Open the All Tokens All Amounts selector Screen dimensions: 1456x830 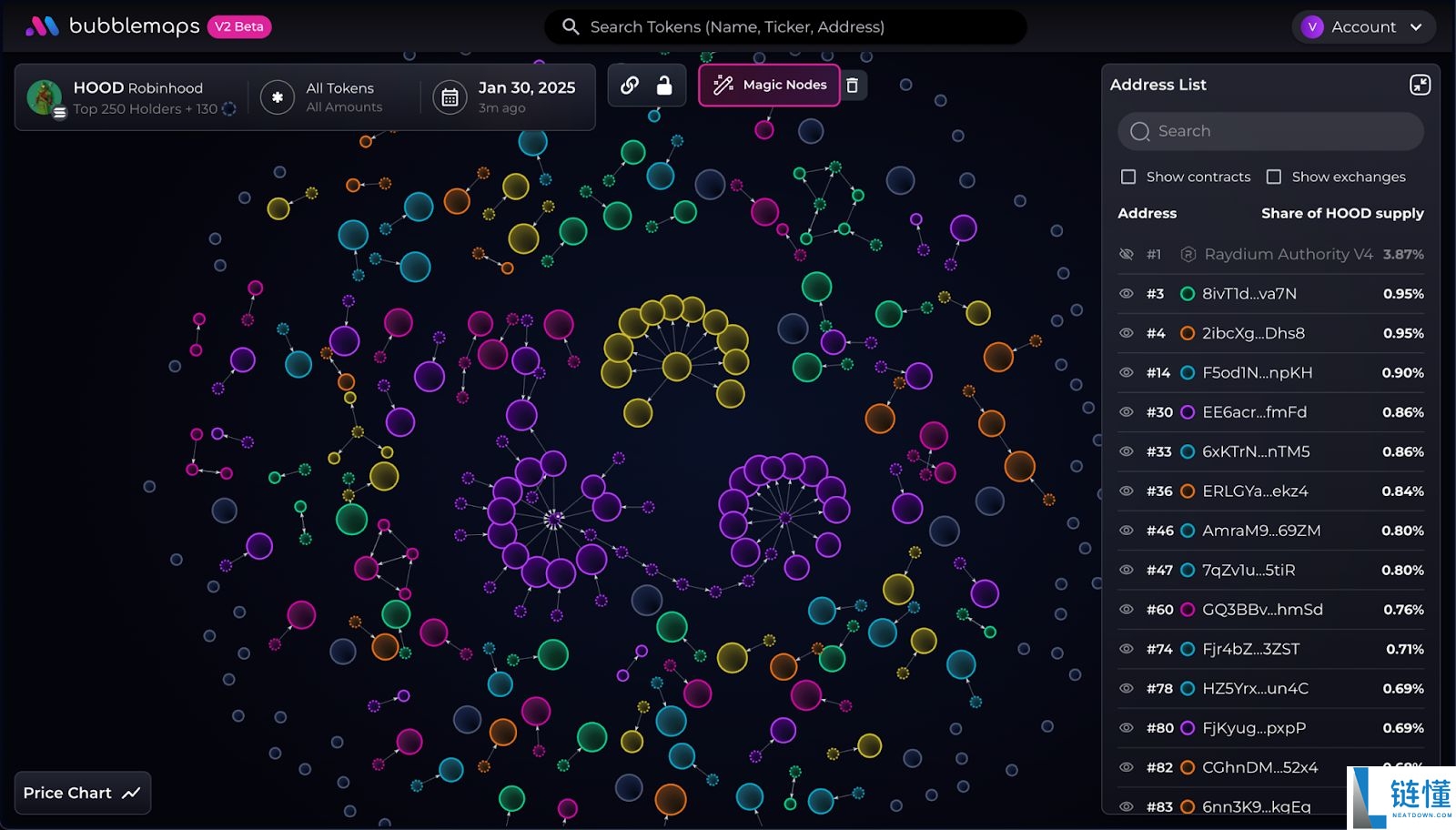click(329, 97)
